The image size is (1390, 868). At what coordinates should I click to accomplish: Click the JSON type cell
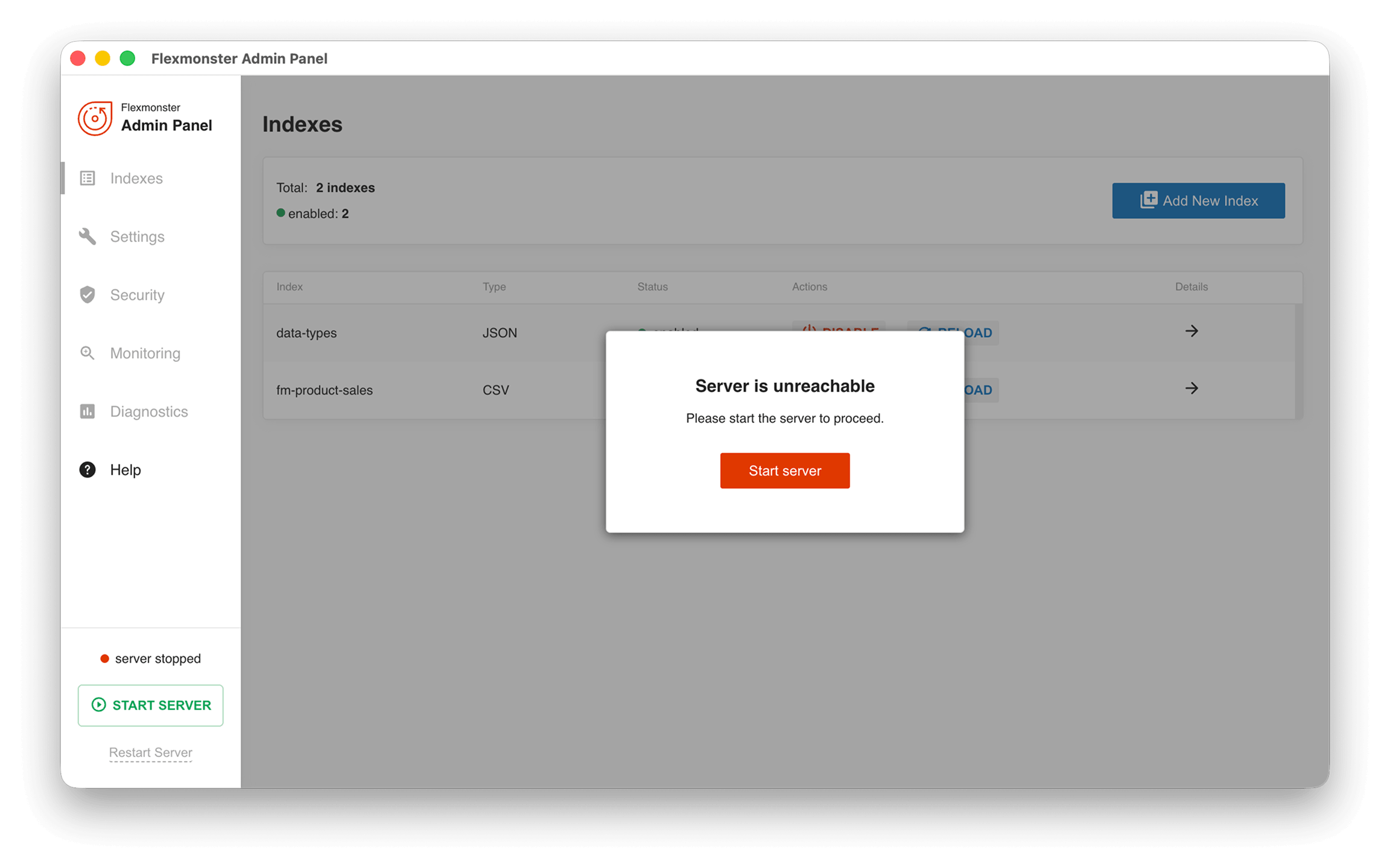pyautogui.click(x=500, y=332)
